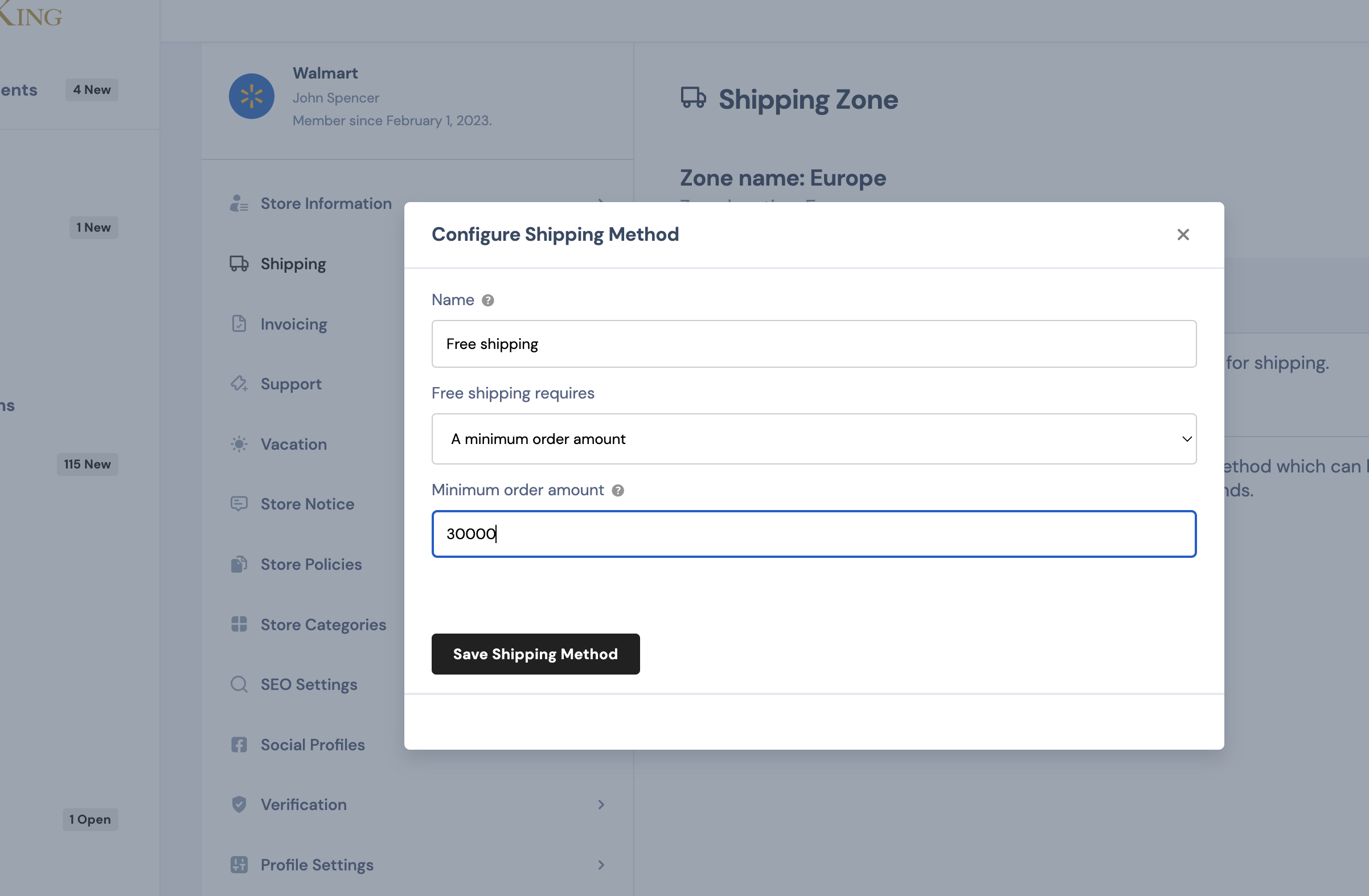Viewport: 1369px width, 896px height.
Task: Click Save Shipping Method button
Action: click(535, 654)
